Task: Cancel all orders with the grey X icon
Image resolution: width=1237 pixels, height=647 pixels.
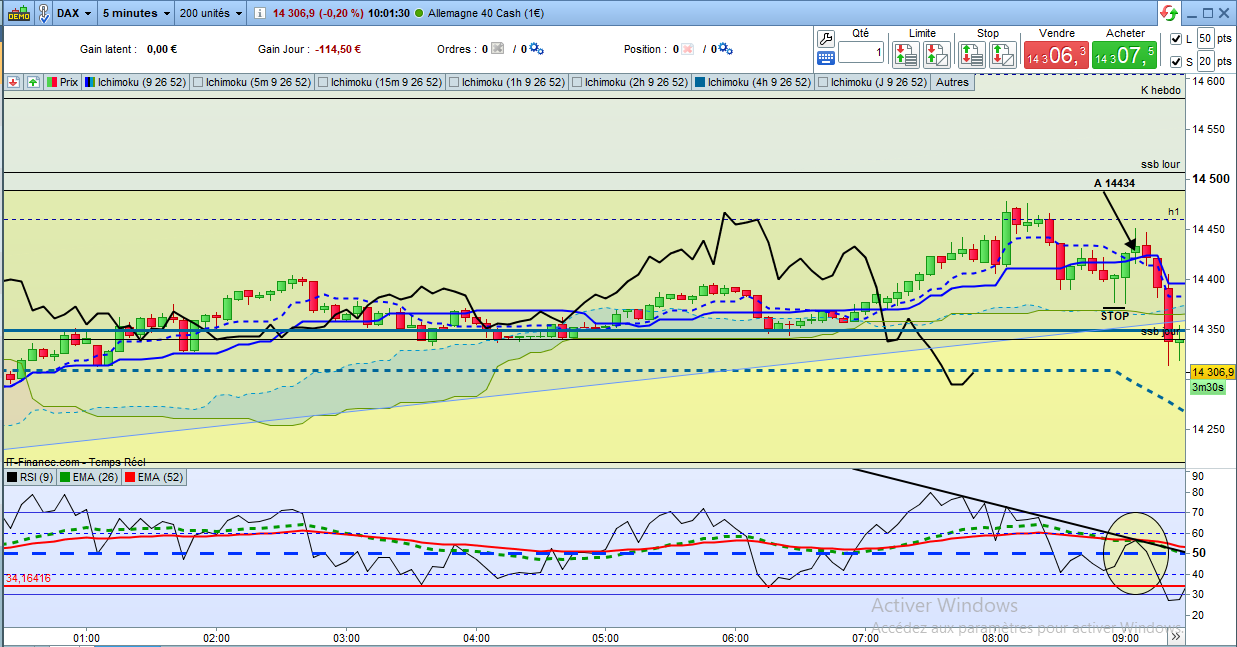Action: pos(498,48)
